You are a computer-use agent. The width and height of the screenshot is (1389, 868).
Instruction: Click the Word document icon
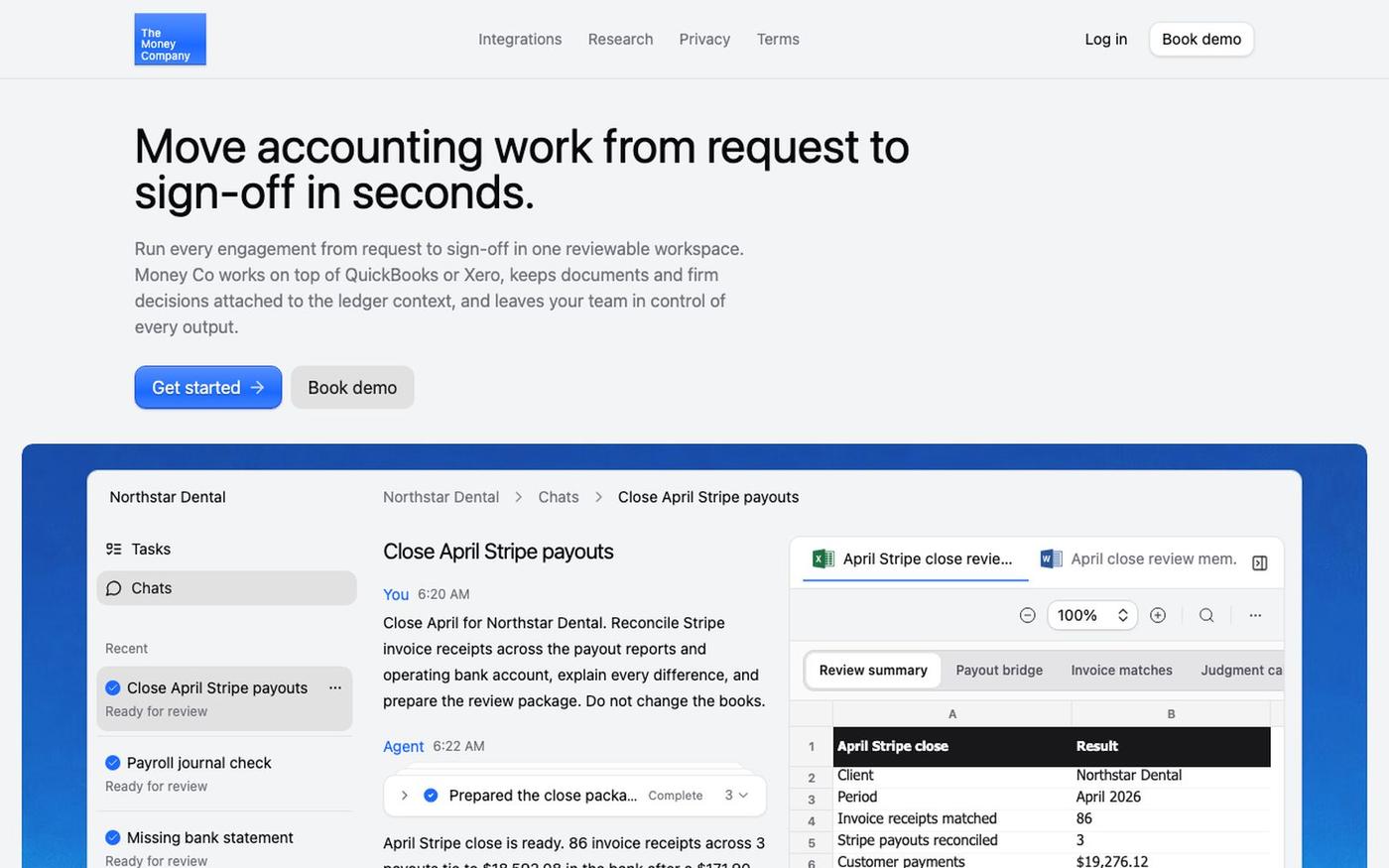1051,559
